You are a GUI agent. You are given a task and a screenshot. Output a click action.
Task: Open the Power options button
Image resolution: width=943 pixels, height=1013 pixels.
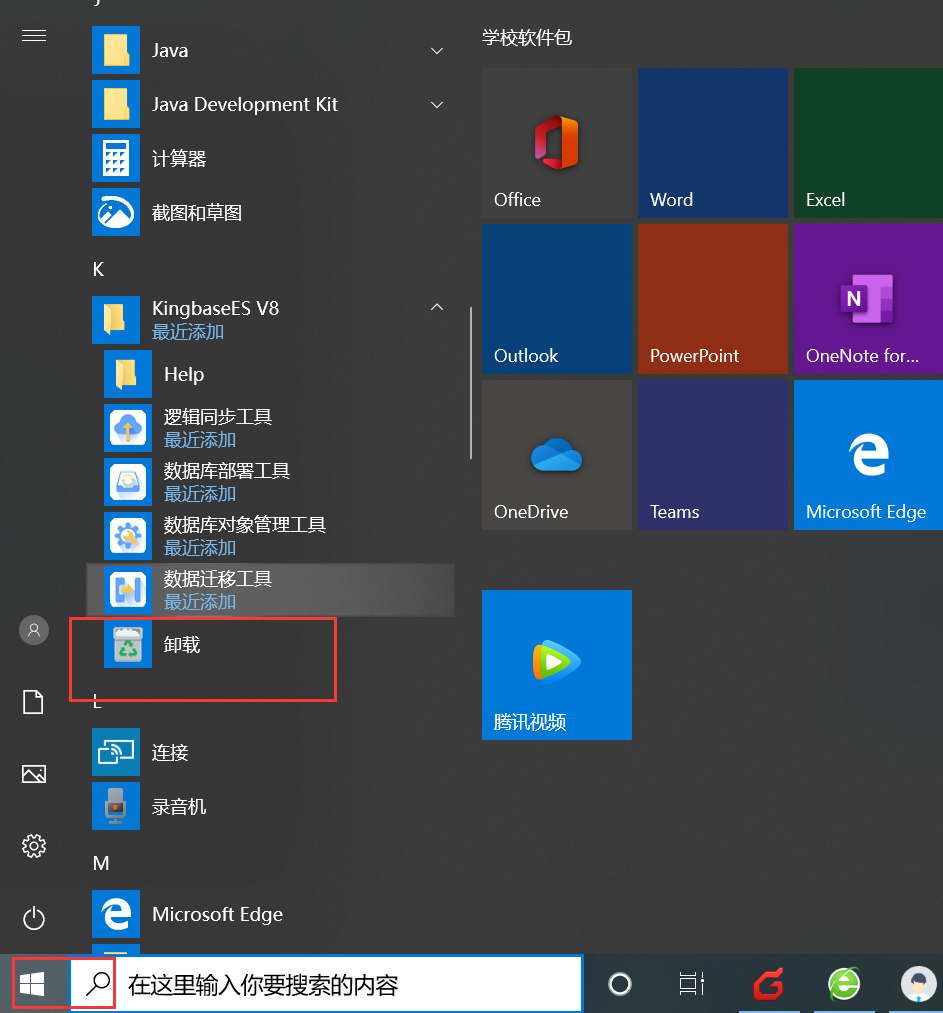pos(34,918)
